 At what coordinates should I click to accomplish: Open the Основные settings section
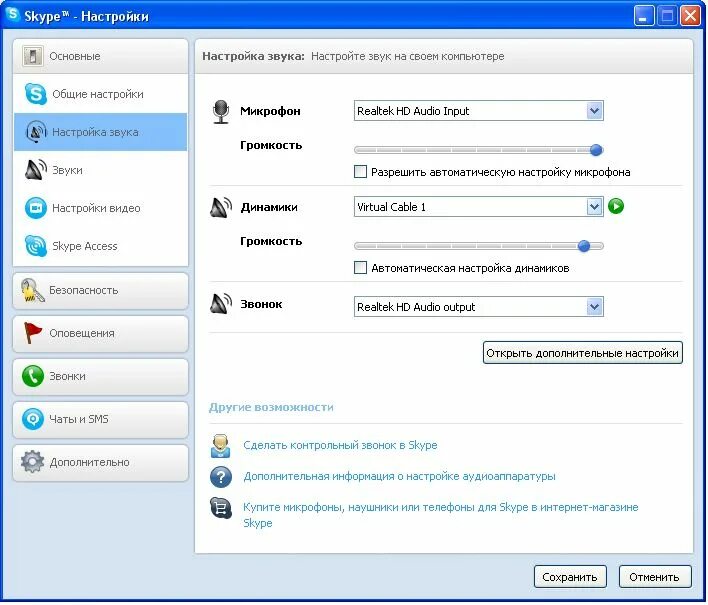click(100, 56)
